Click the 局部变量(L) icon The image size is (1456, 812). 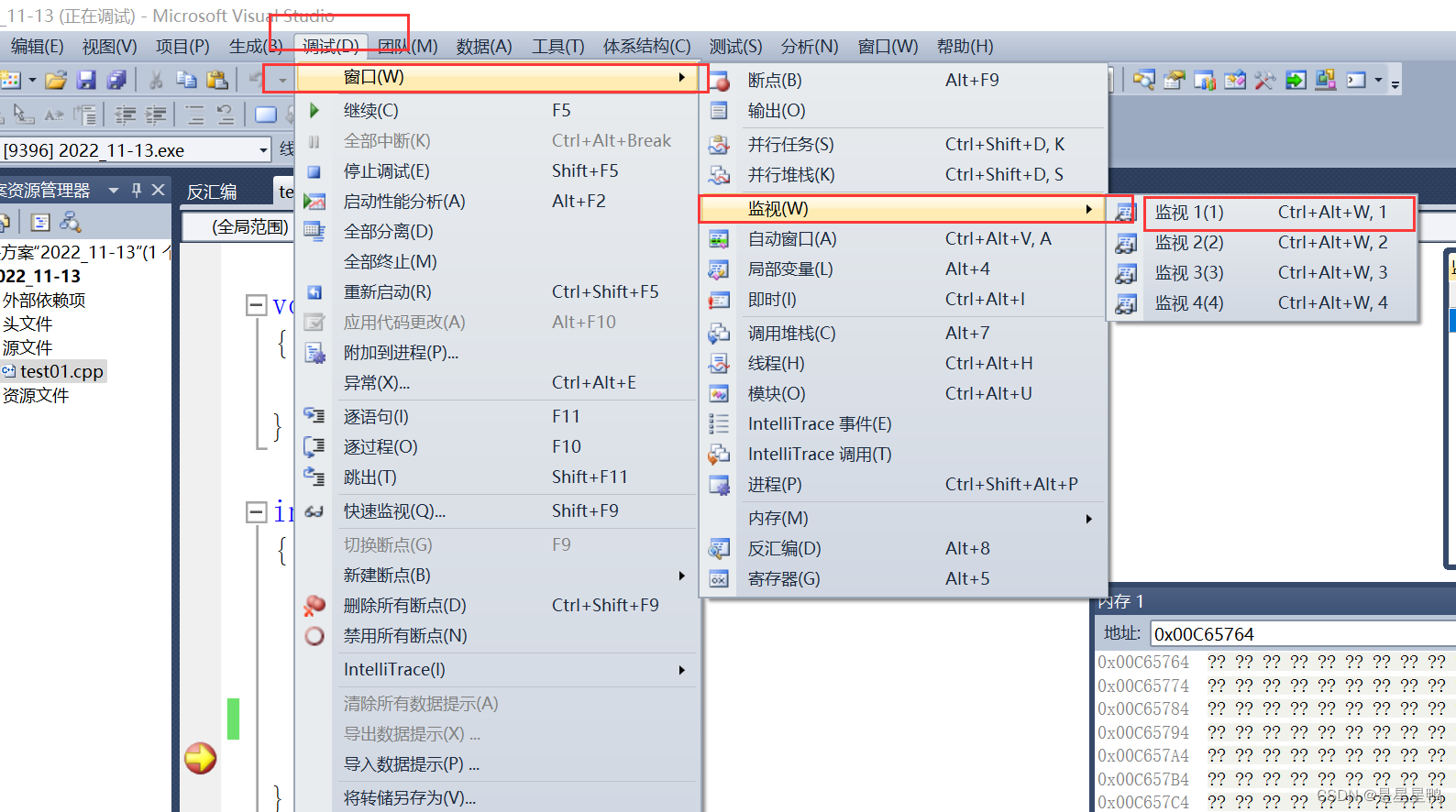coord(719,269)
